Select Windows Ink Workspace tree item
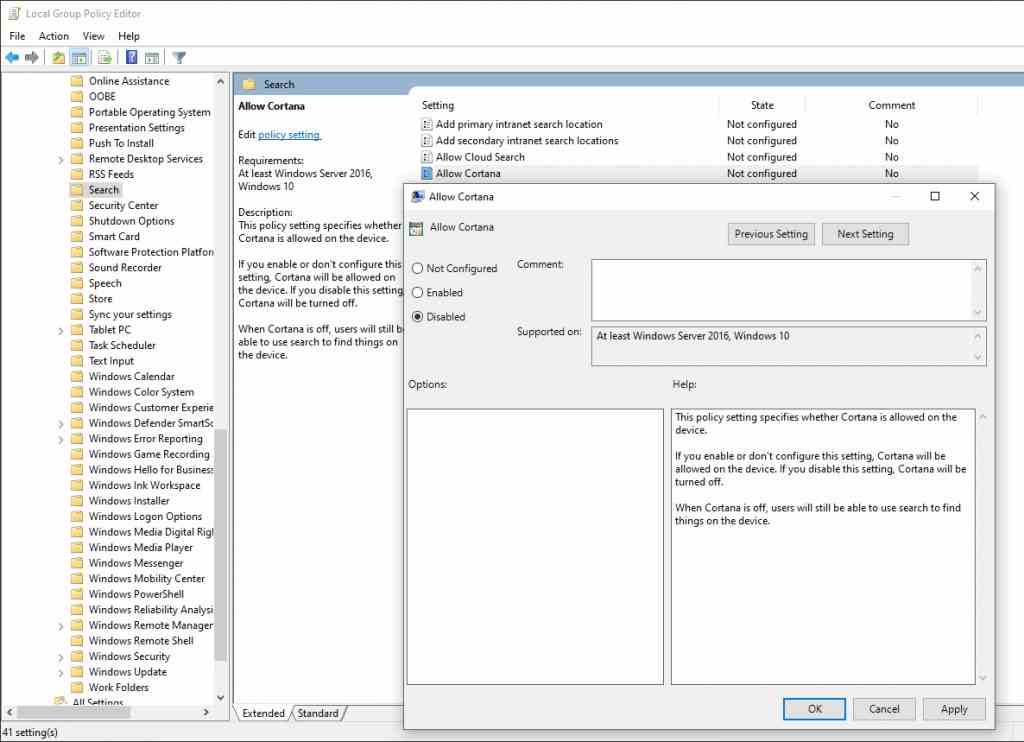This screenshot has height=742, width=1024. click(144, 486)
